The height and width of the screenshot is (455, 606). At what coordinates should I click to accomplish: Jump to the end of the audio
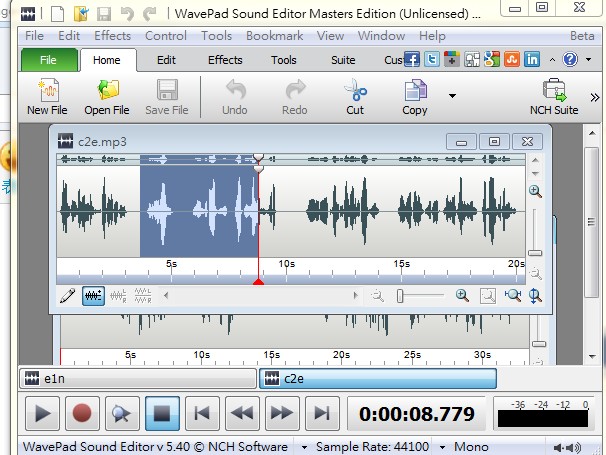click(322, 413)
